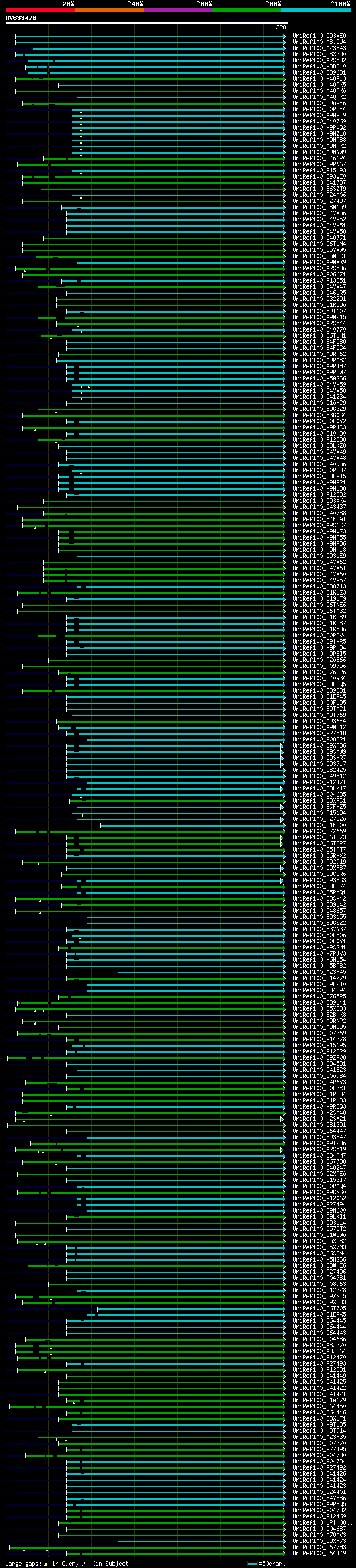The height and width of the screenshot is (1568, 356).
Task: Select hit label UniRef100_Q3LFQ5
Action: 319,685
